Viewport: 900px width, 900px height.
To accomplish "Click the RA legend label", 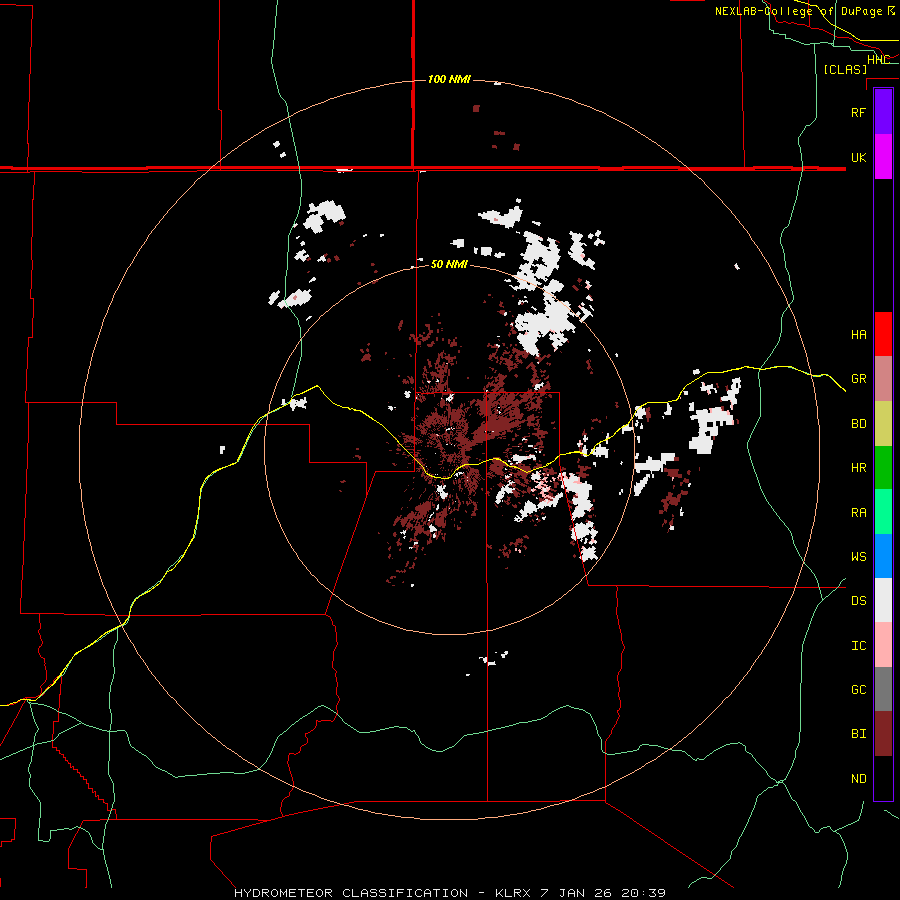I will tap(858, 513).
